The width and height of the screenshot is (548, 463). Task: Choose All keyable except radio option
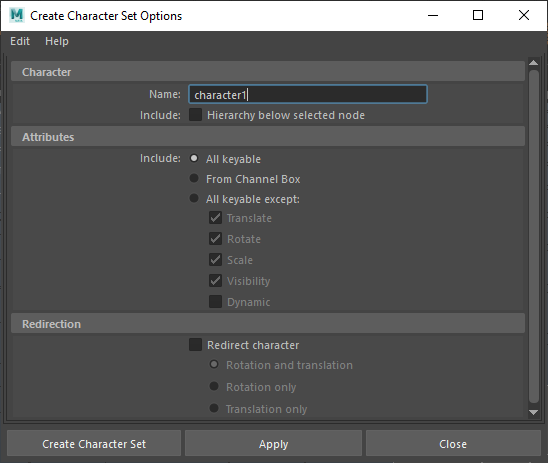(x=194, y=198)
